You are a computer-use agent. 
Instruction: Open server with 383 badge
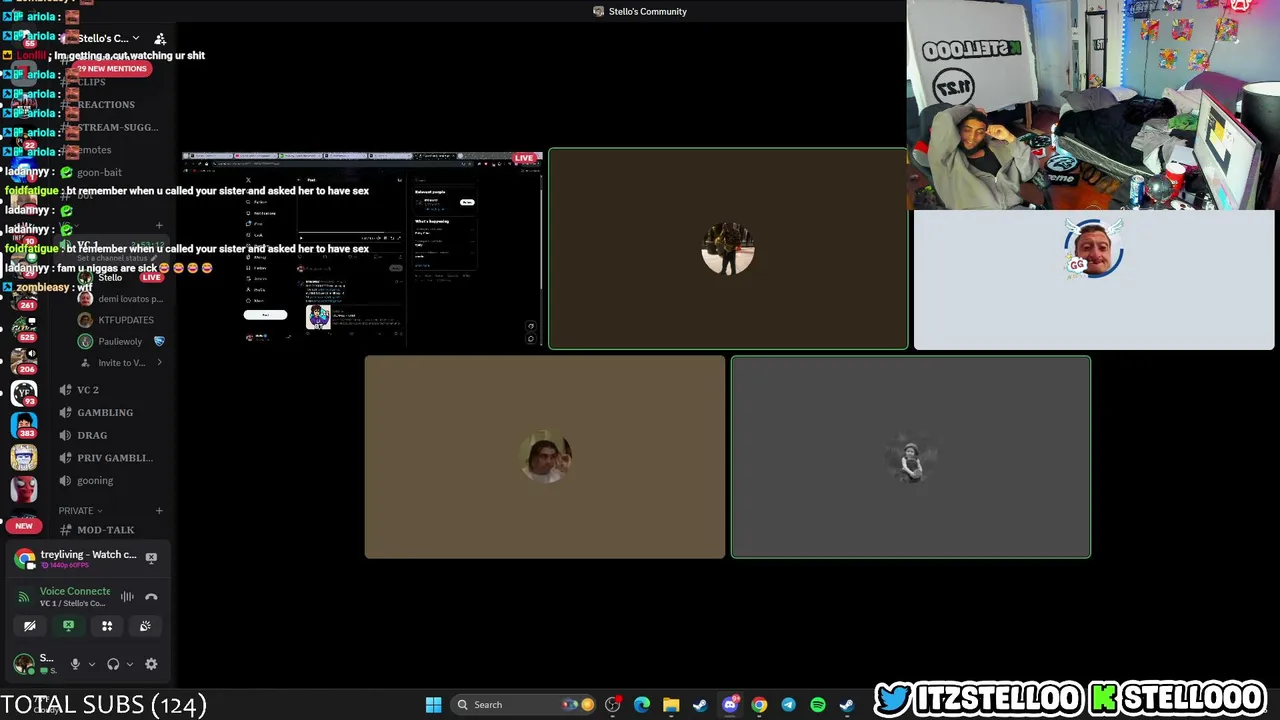tap(24, 424)
